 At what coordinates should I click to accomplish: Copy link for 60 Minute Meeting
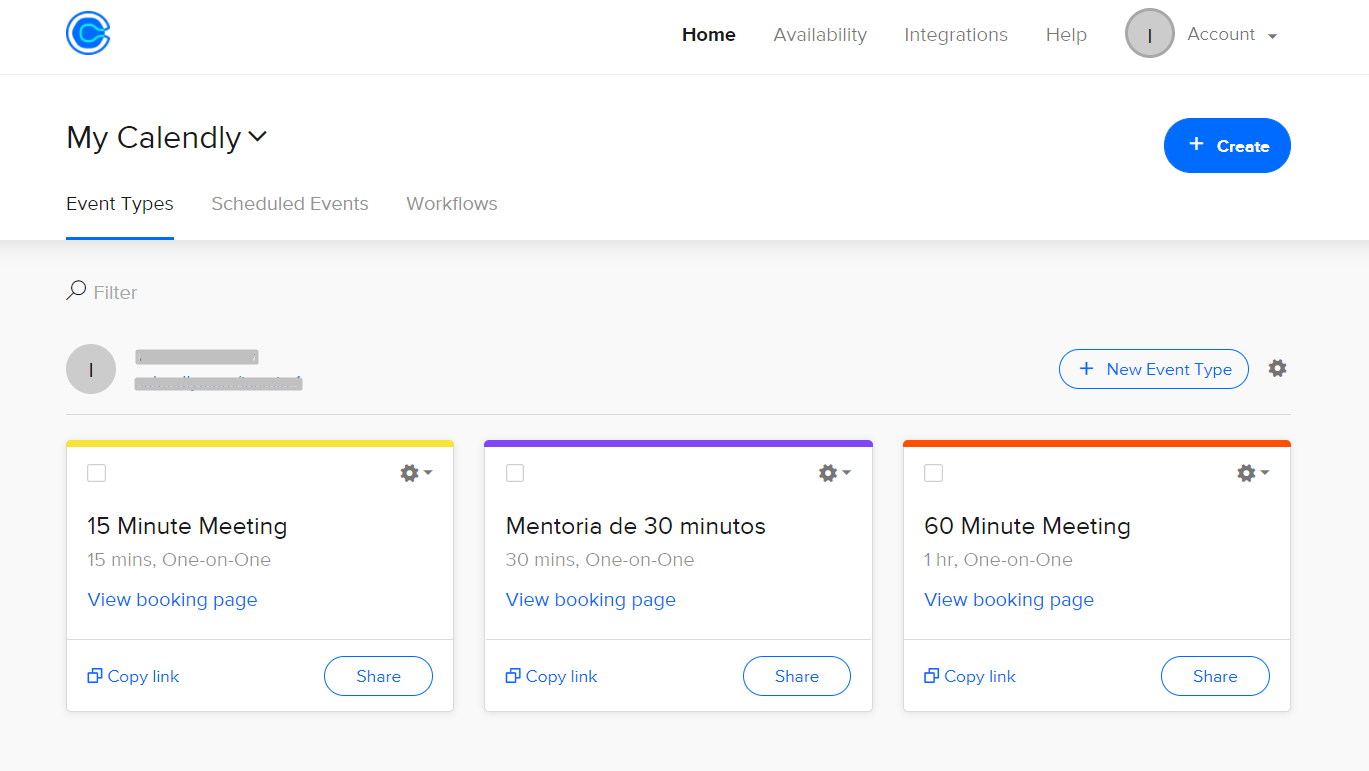[x=970, y=676]
